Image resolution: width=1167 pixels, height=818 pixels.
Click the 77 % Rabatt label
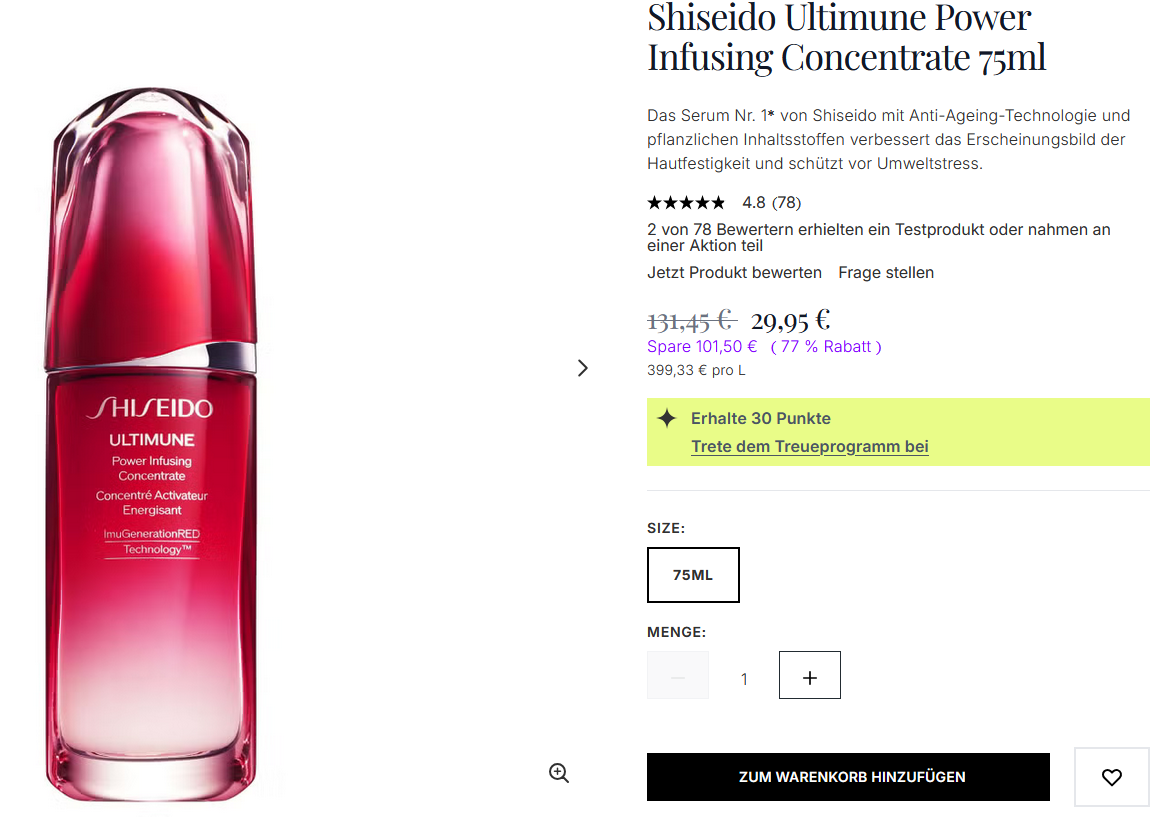coord(826,347)
